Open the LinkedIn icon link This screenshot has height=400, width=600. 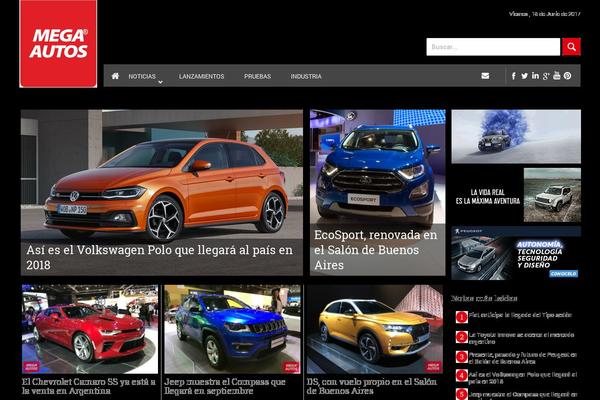535,75
